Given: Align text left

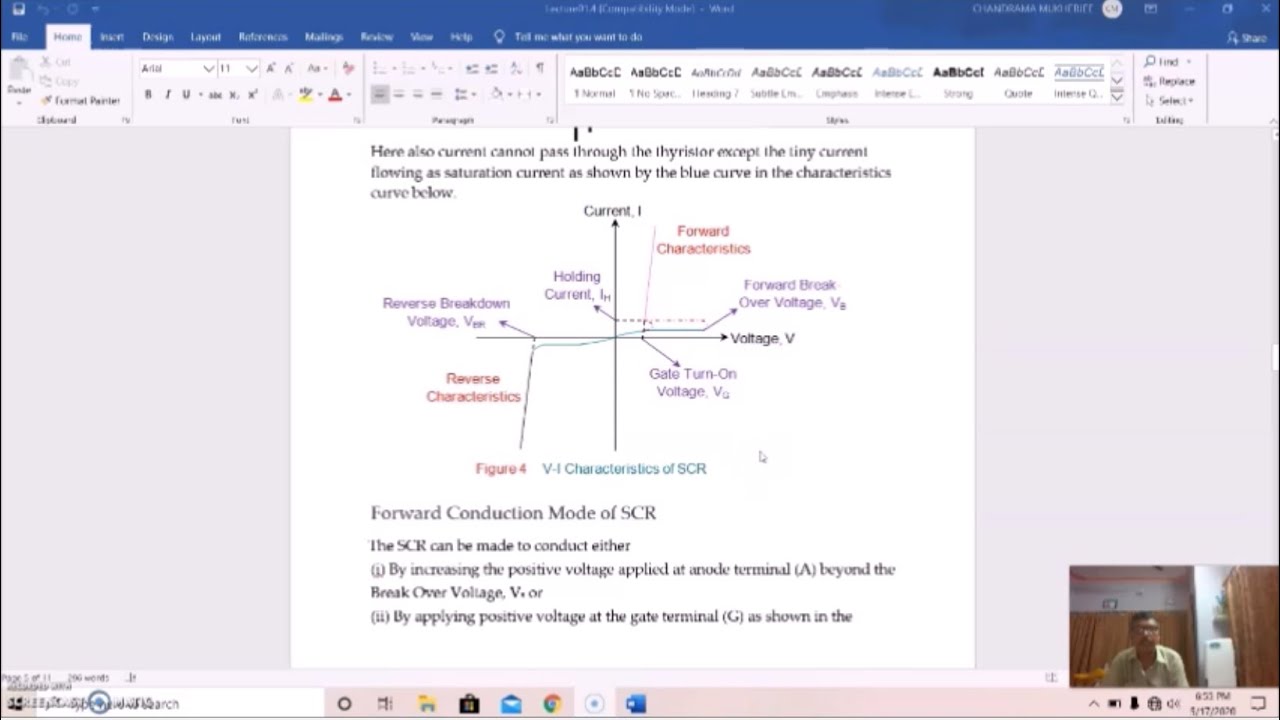Looking at the screenshot, I should pyautogui.click(x=379, y=94).
